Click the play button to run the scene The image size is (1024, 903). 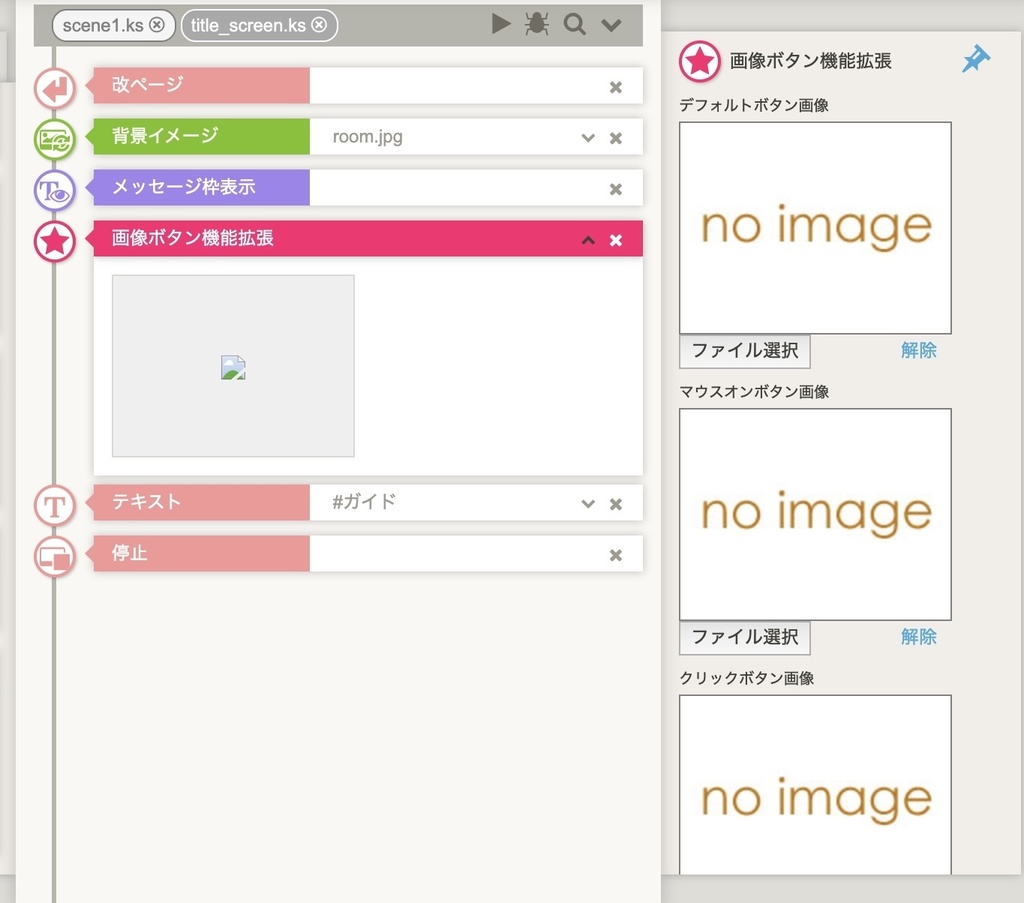[x=500, y=24]
